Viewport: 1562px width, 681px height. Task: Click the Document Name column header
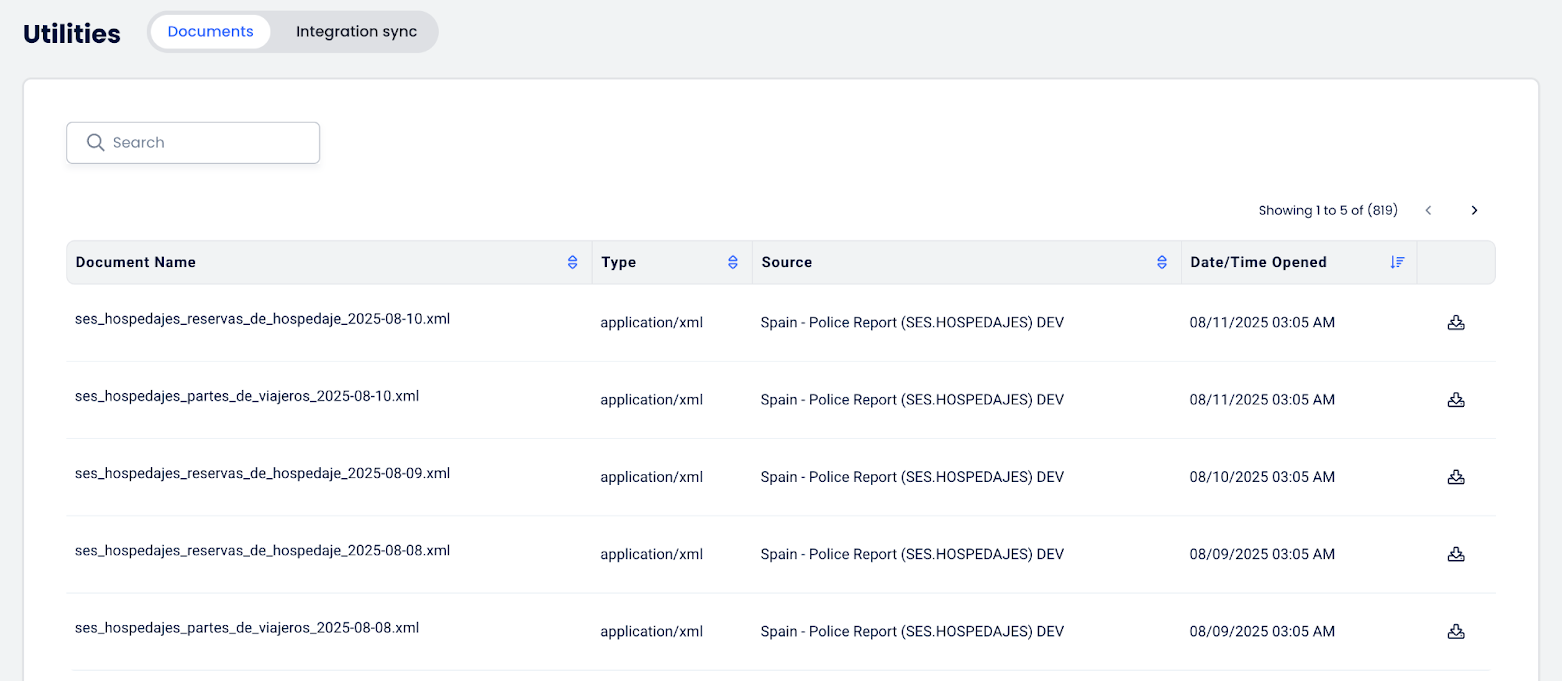tap(136, 262)
